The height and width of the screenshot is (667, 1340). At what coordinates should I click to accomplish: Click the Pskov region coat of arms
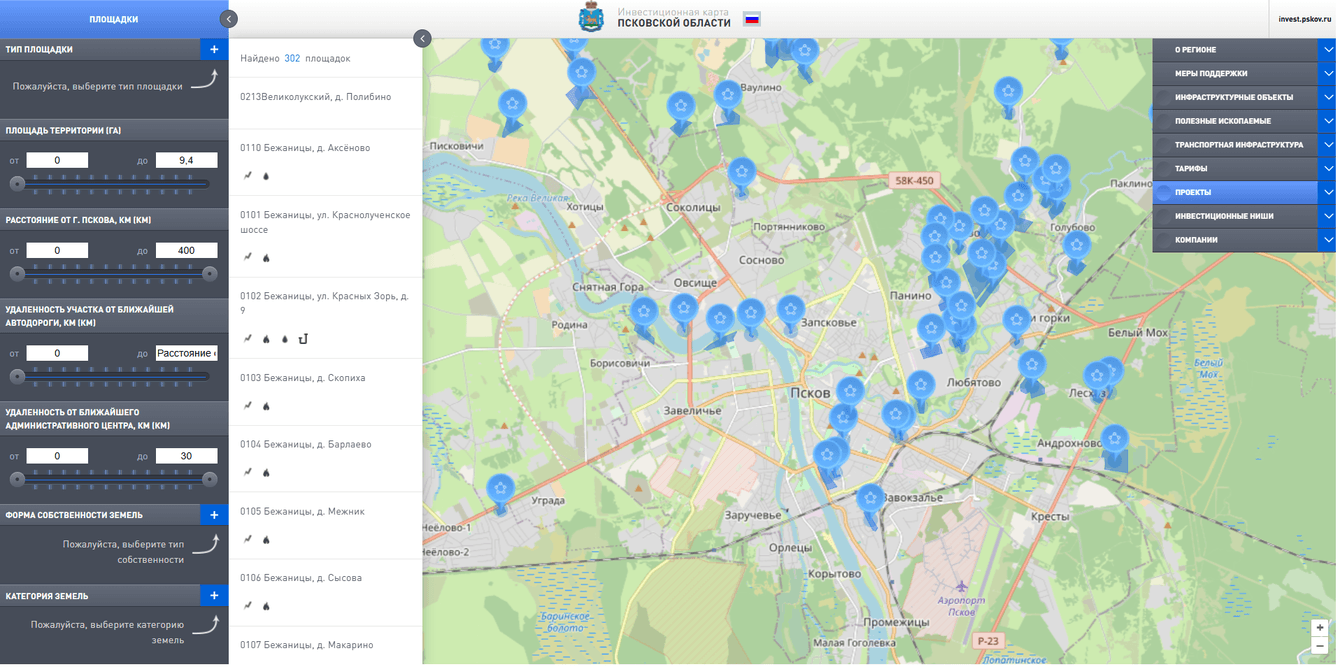coord(591,18)
